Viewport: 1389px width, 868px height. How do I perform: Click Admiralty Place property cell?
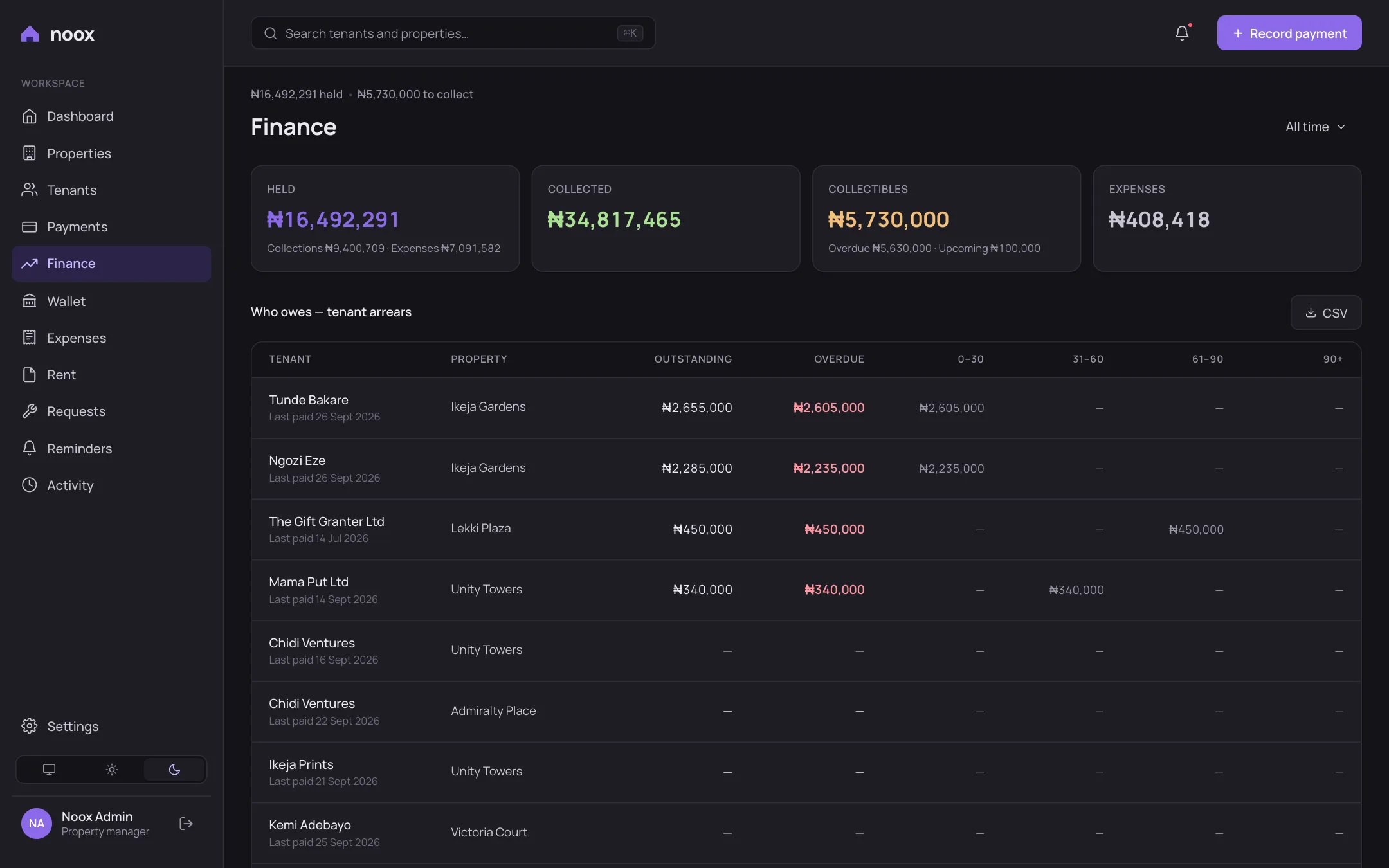493,710
